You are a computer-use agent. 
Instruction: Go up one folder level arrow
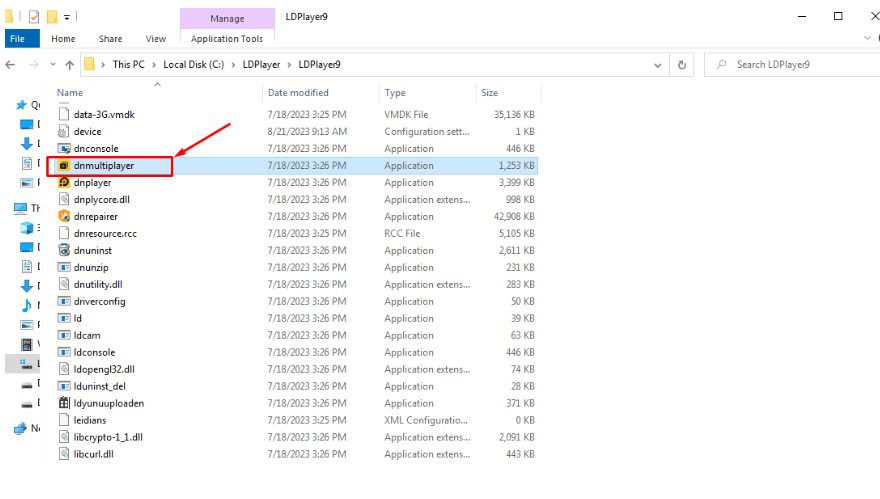(70, 65)
